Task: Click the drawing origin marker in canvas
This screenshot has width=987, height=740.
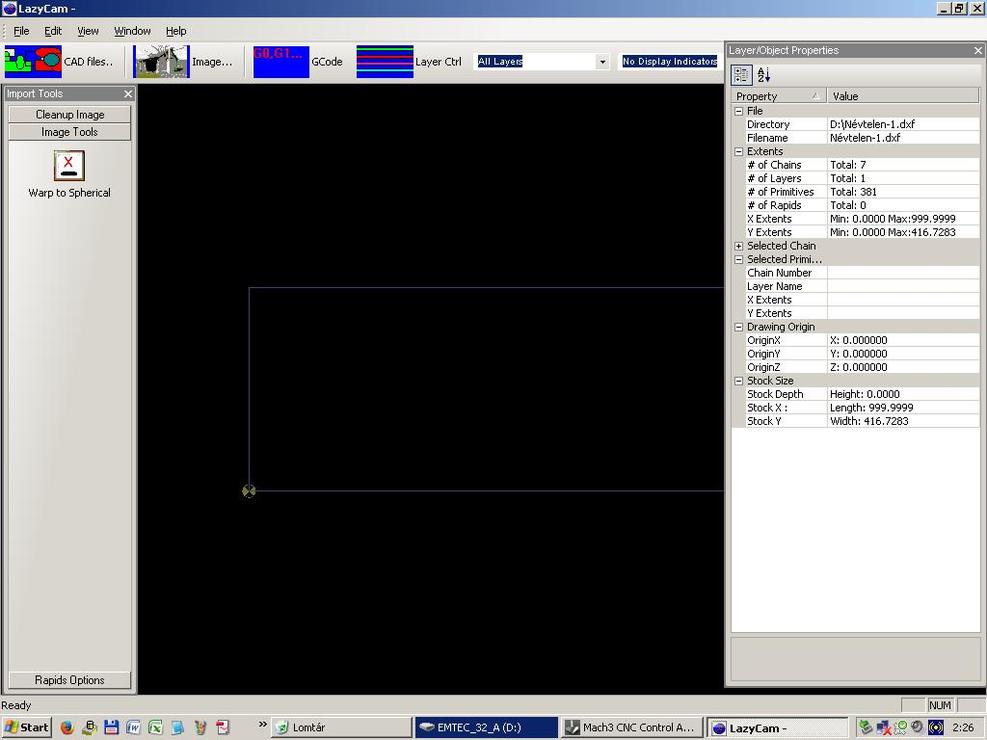Action: 249,491
